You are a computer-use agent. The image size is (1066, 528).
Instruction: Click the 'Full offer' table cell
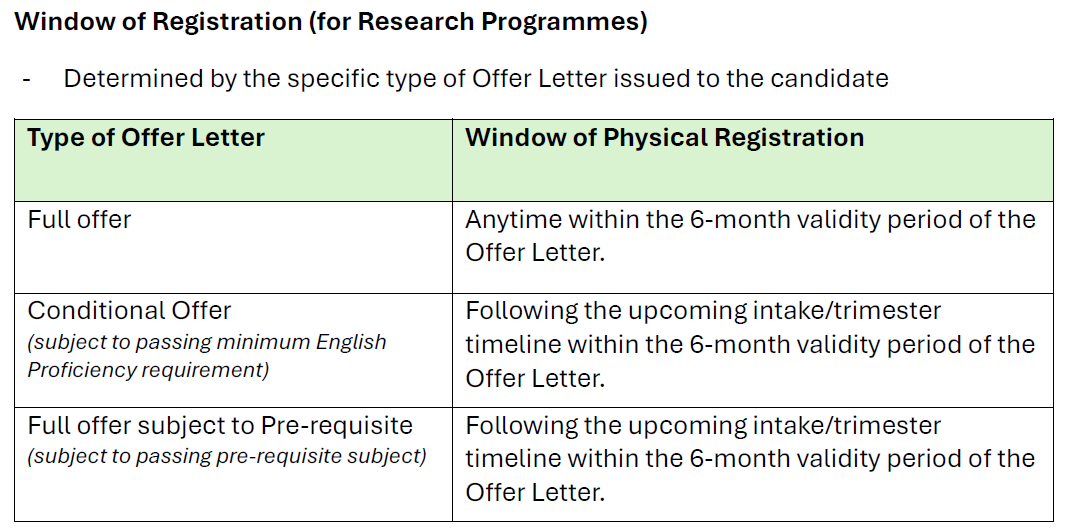pyautogui.click(x=234, y=247)
